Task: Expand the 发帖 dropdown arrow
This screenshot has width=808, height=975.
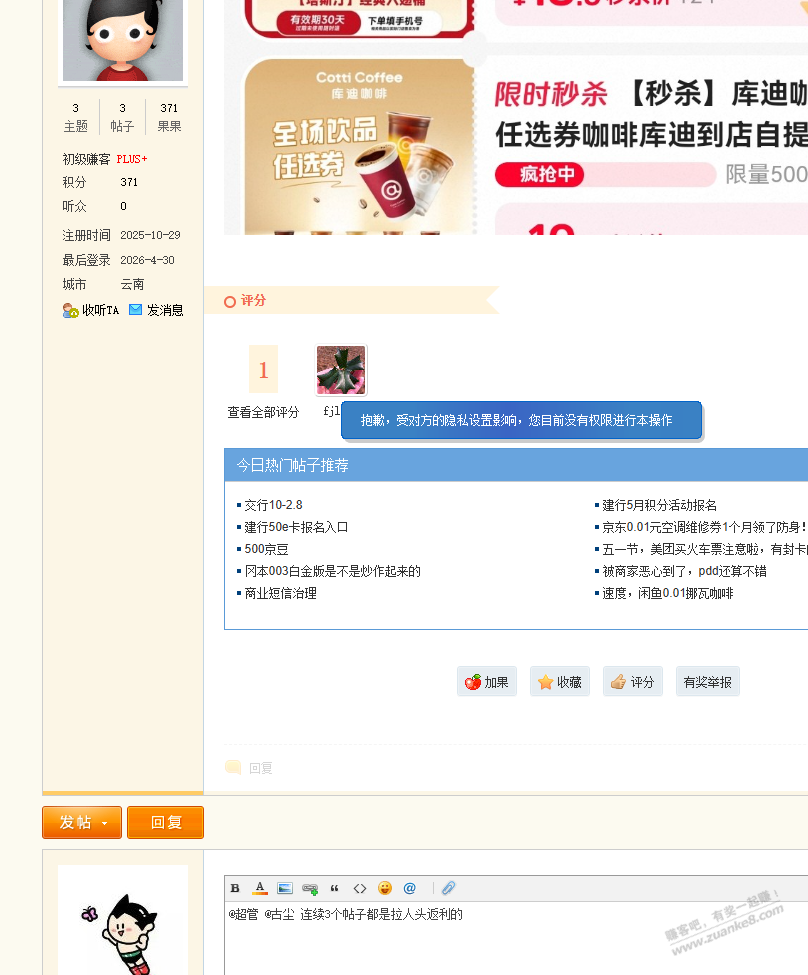Action: [x=105, y=823]
